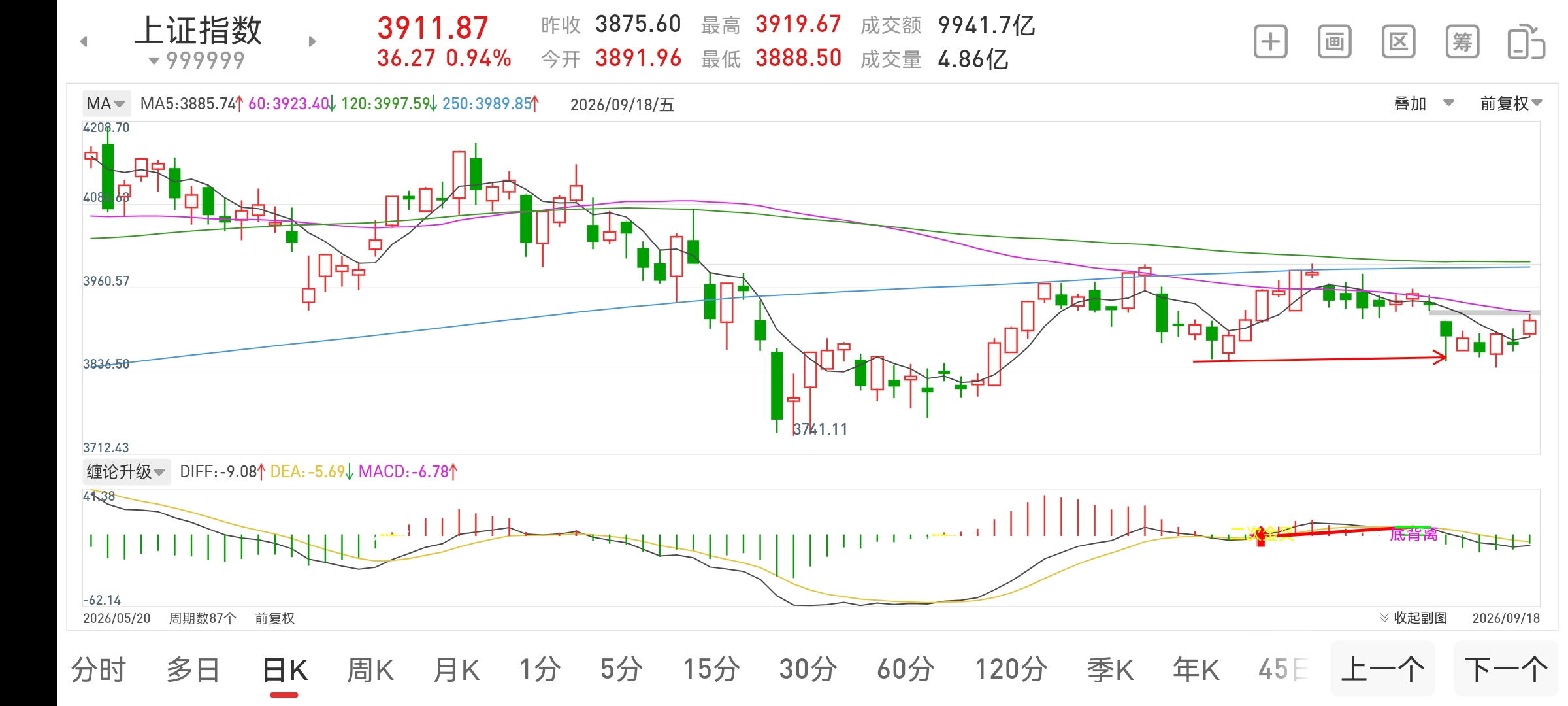
Task: Open the MA indicator dropdown
Action: click(105, 103)
